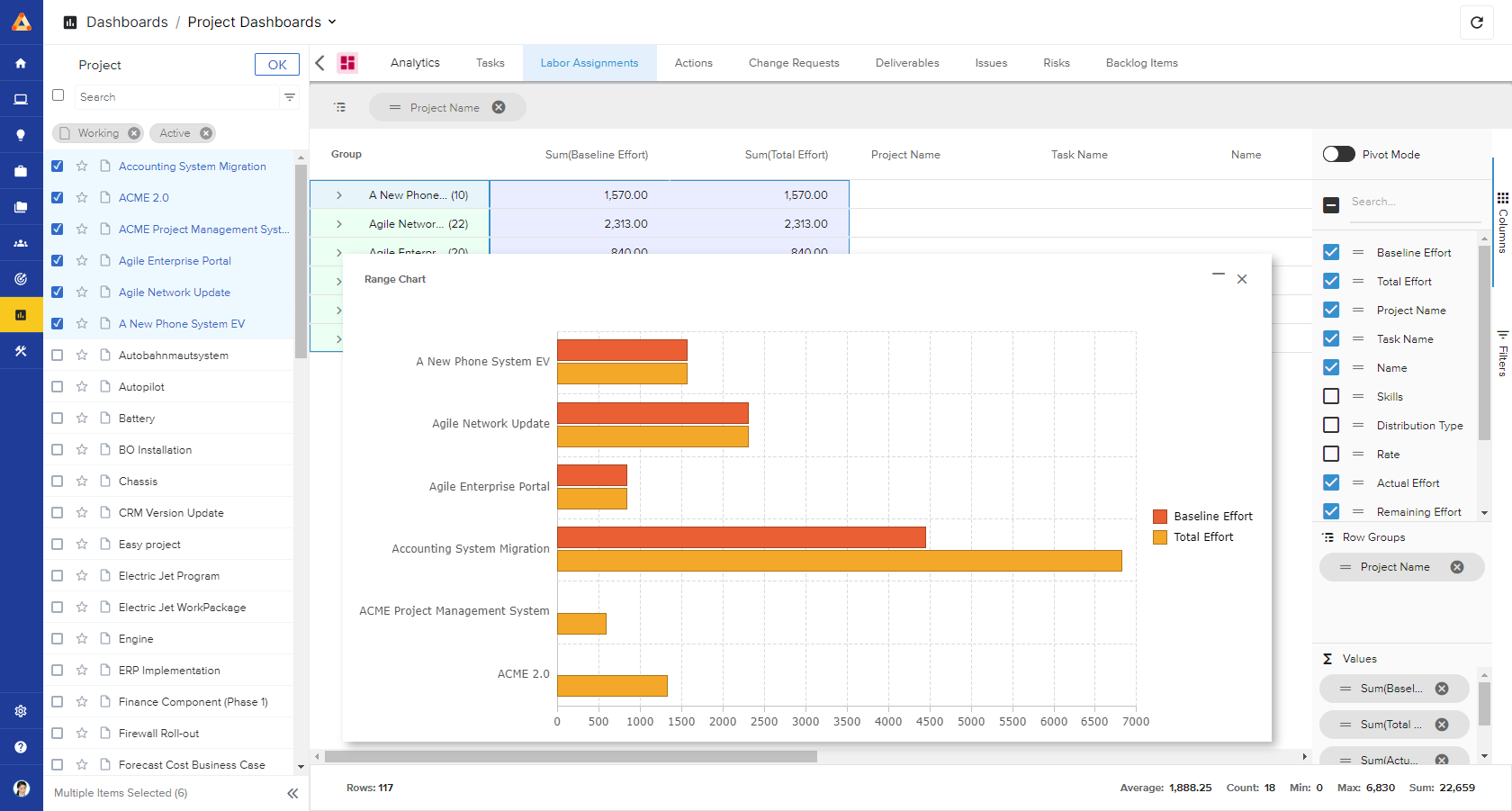The height and width of the screenshot is (811, 1512).
Task: Uncheck the Baseline Effort column
Action: (x=1331, y=252)
